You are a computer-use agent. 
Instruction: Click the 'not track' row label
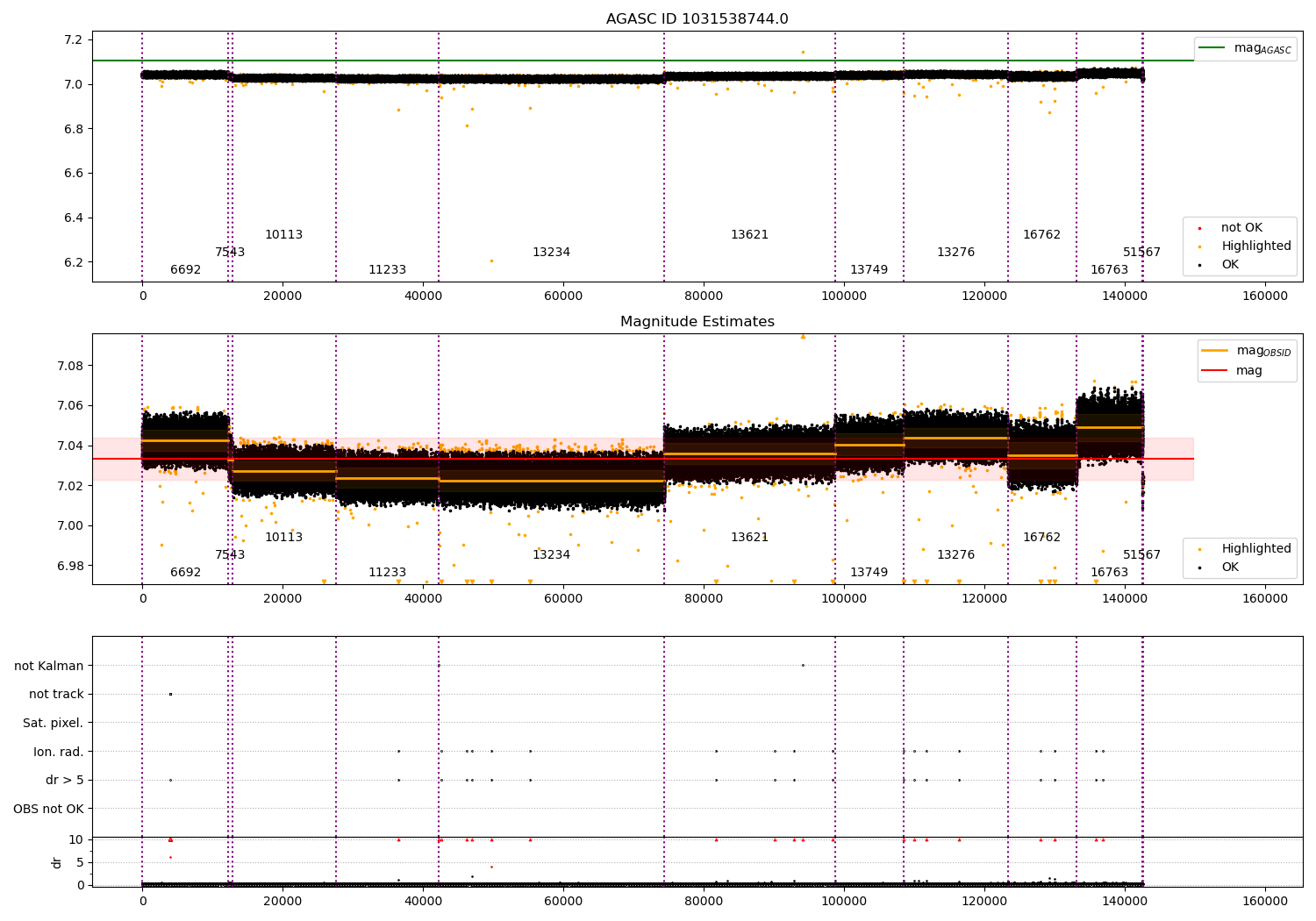coord(56,694)
